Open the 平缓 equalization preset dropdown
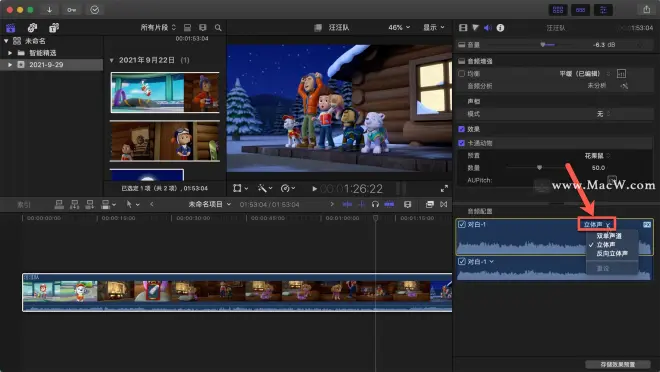The height and width of the screenshot is (372, 660). (x=585, y=74)
